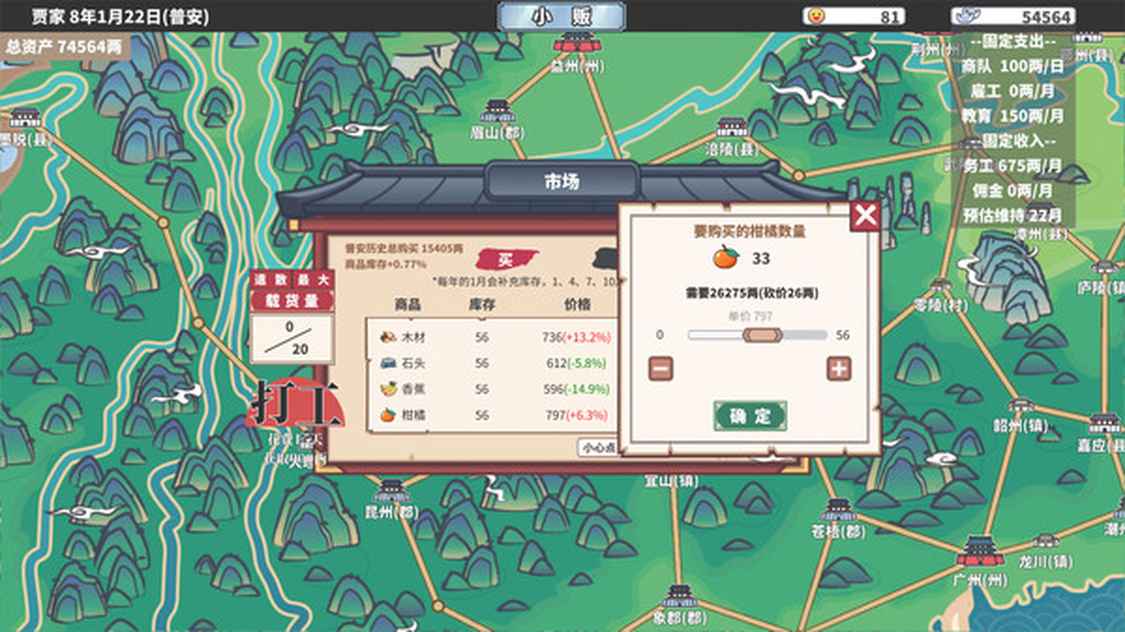The height and width of the screenshot is (632, 1125).
Task: Select the 买 buy tab
Action: (507, 259)
